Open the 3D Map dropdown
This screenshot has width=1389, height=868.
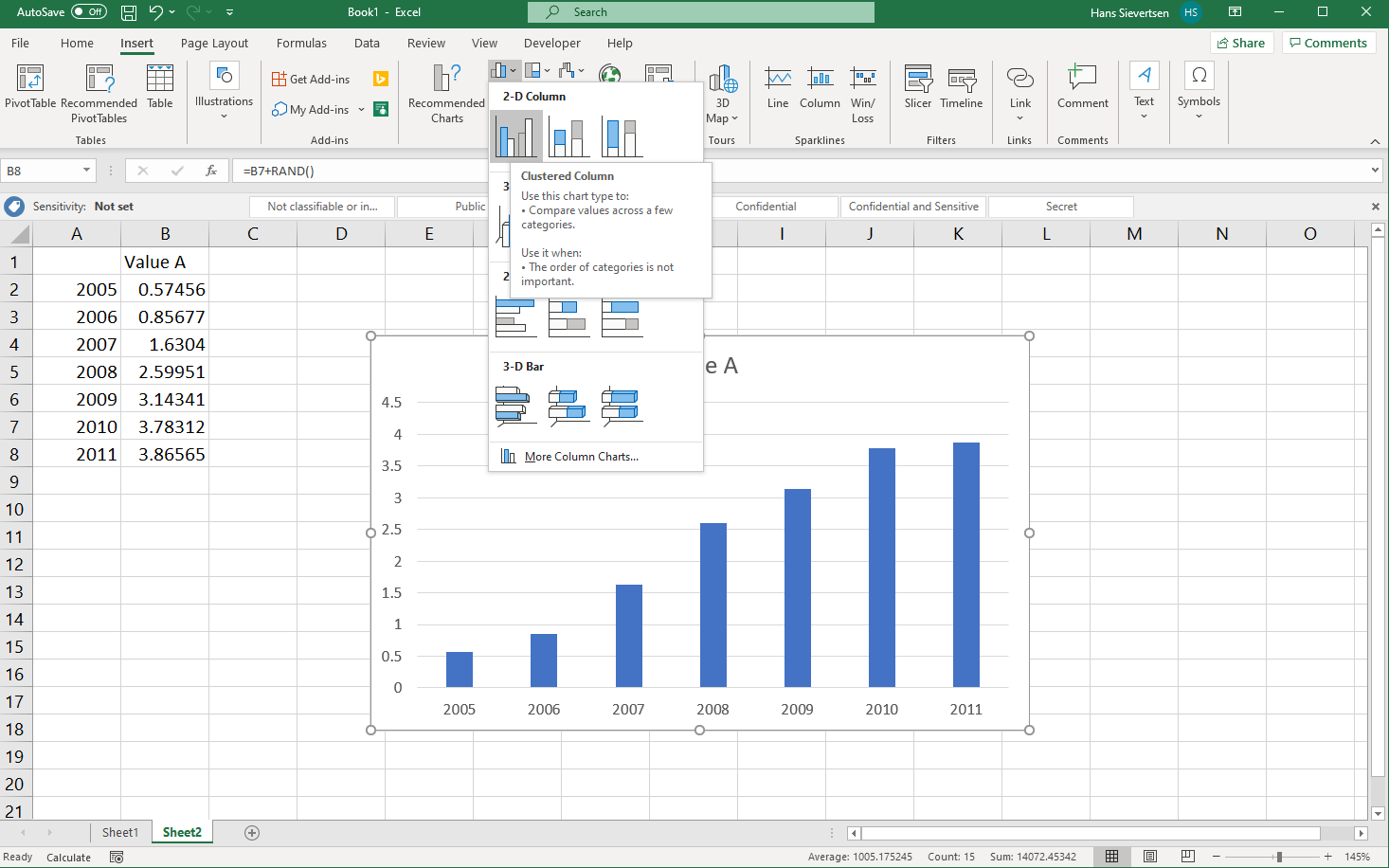pyautogui.click(x=722, y=93)
